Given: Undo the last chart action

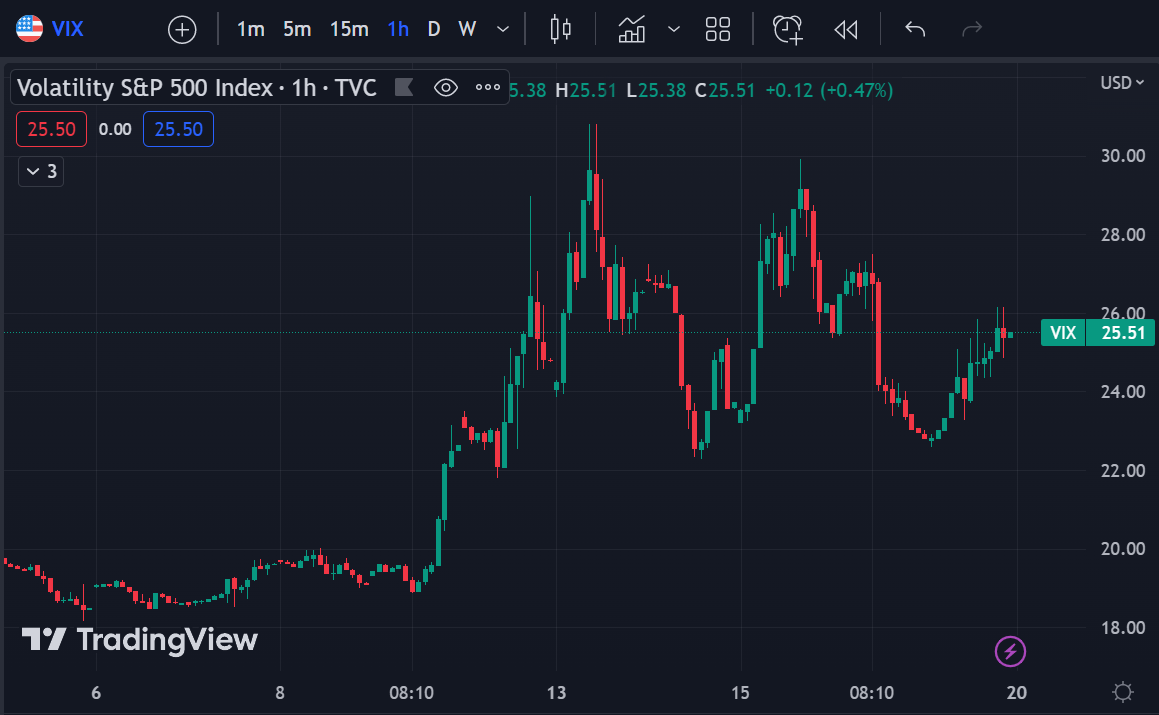Looking at the screenshot, I should (915, 30).
